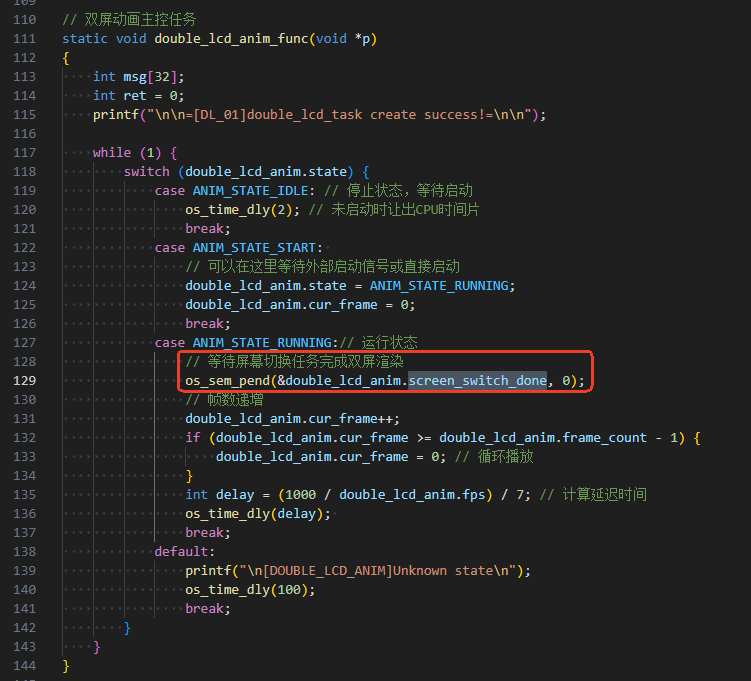This screenshot has width=751, height=681.
Task: Click line number 135 in the gutter
Action: pyautogui.click(x=24, y=495)
